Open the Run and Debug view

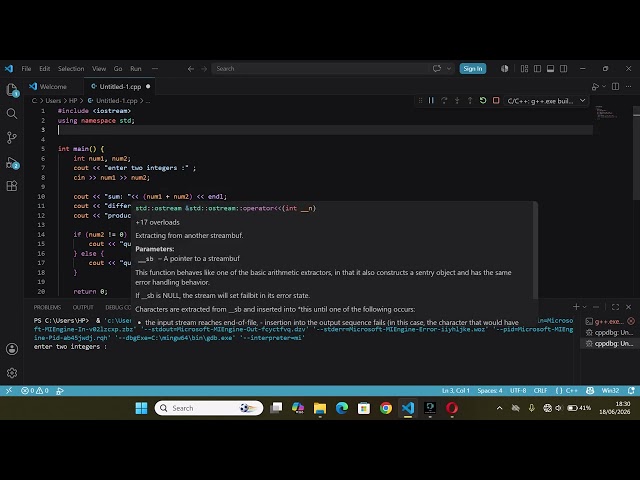point(12,163)
